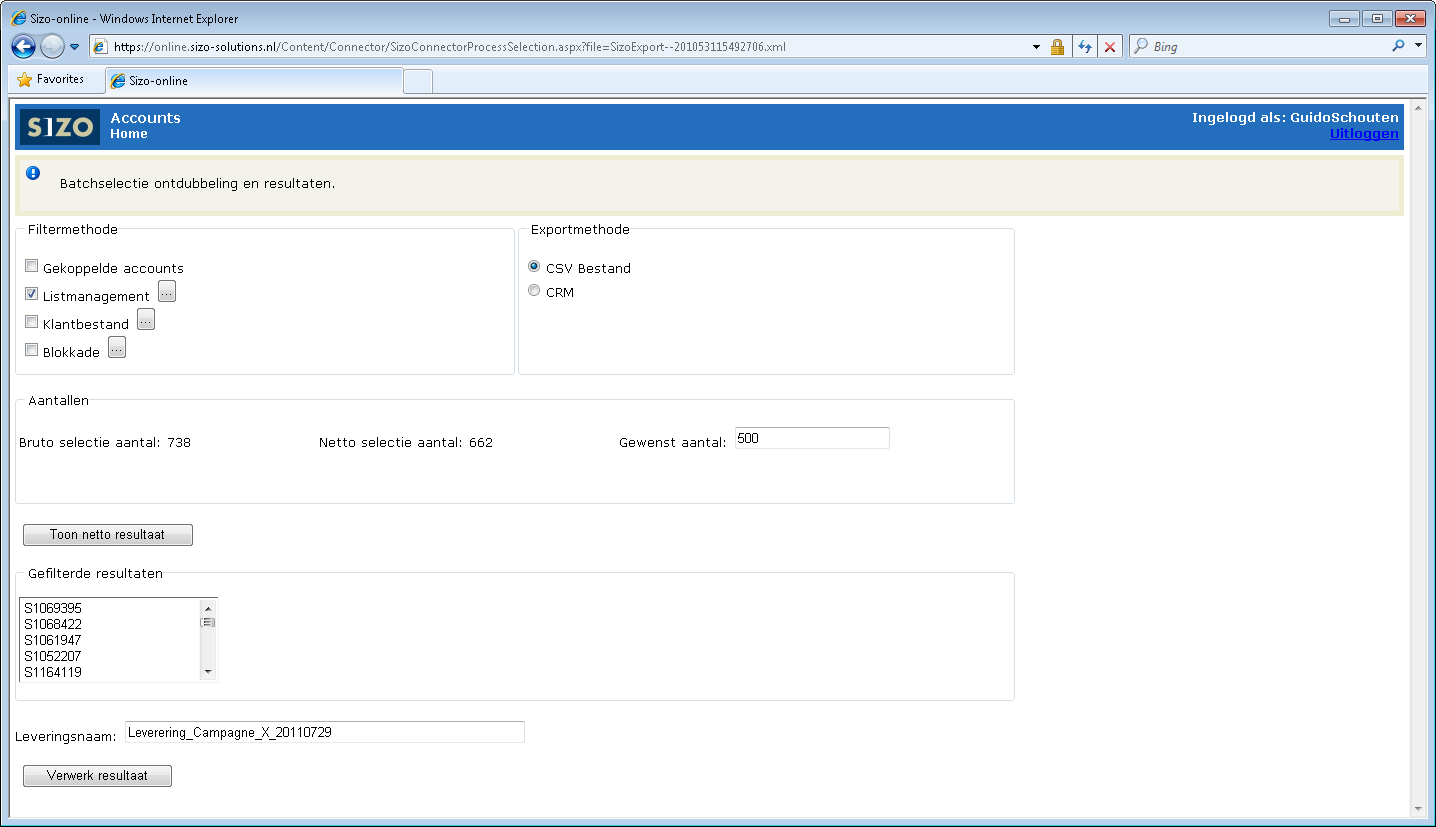
Task: Click the Netto selectie aantal: 662 text
Action: (406, 442)
